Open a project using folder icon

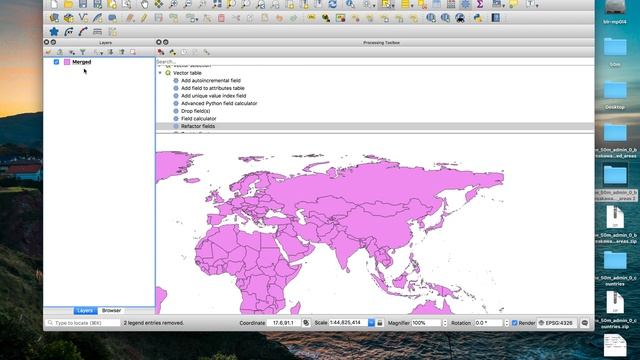68,4
